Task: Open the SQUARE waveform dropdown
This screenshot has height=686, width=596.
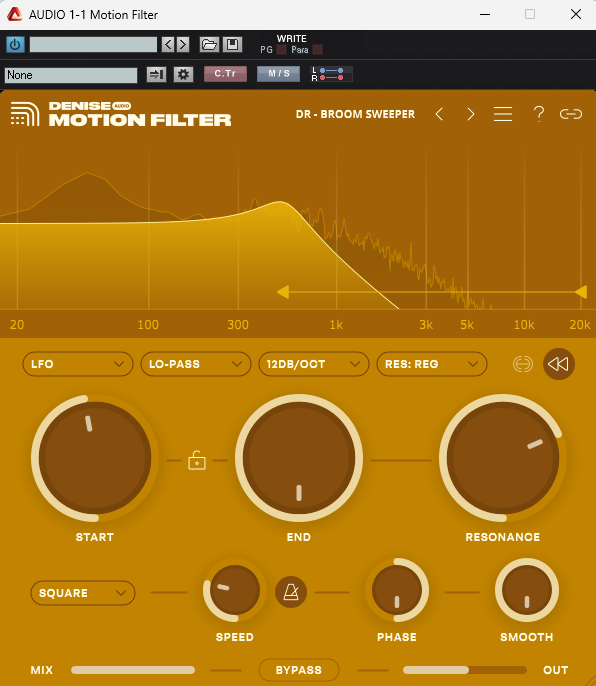Action: [x=83, y=593]
